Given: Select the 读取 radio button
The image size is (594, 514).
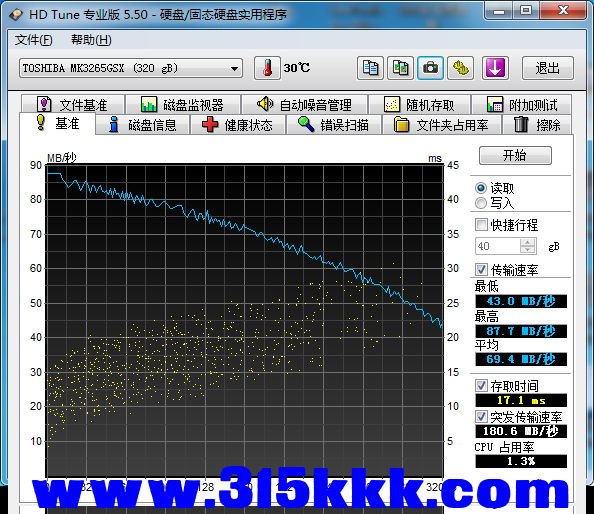Looking at the screenshot, I should click(481, 188).
